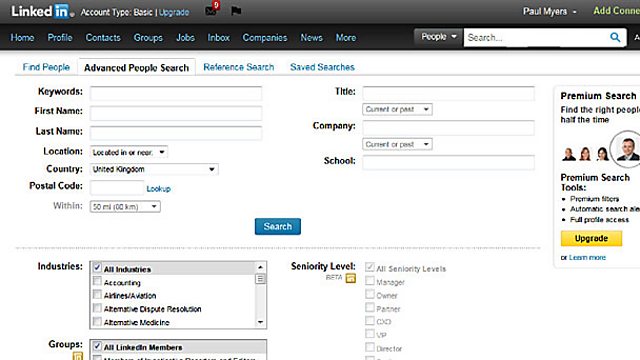The width and height of the screenshot is (640, 360).
Task: Click the Upgrade account type link
Action: click(x=174, y=12)
